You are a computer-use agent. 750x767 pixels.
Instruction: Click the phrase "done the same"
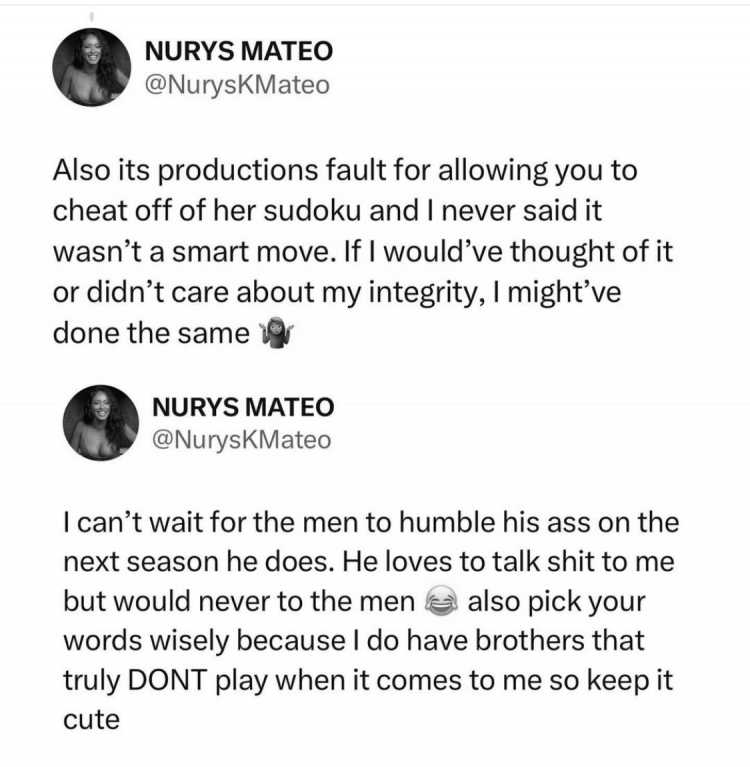click(x=151, y=334)
